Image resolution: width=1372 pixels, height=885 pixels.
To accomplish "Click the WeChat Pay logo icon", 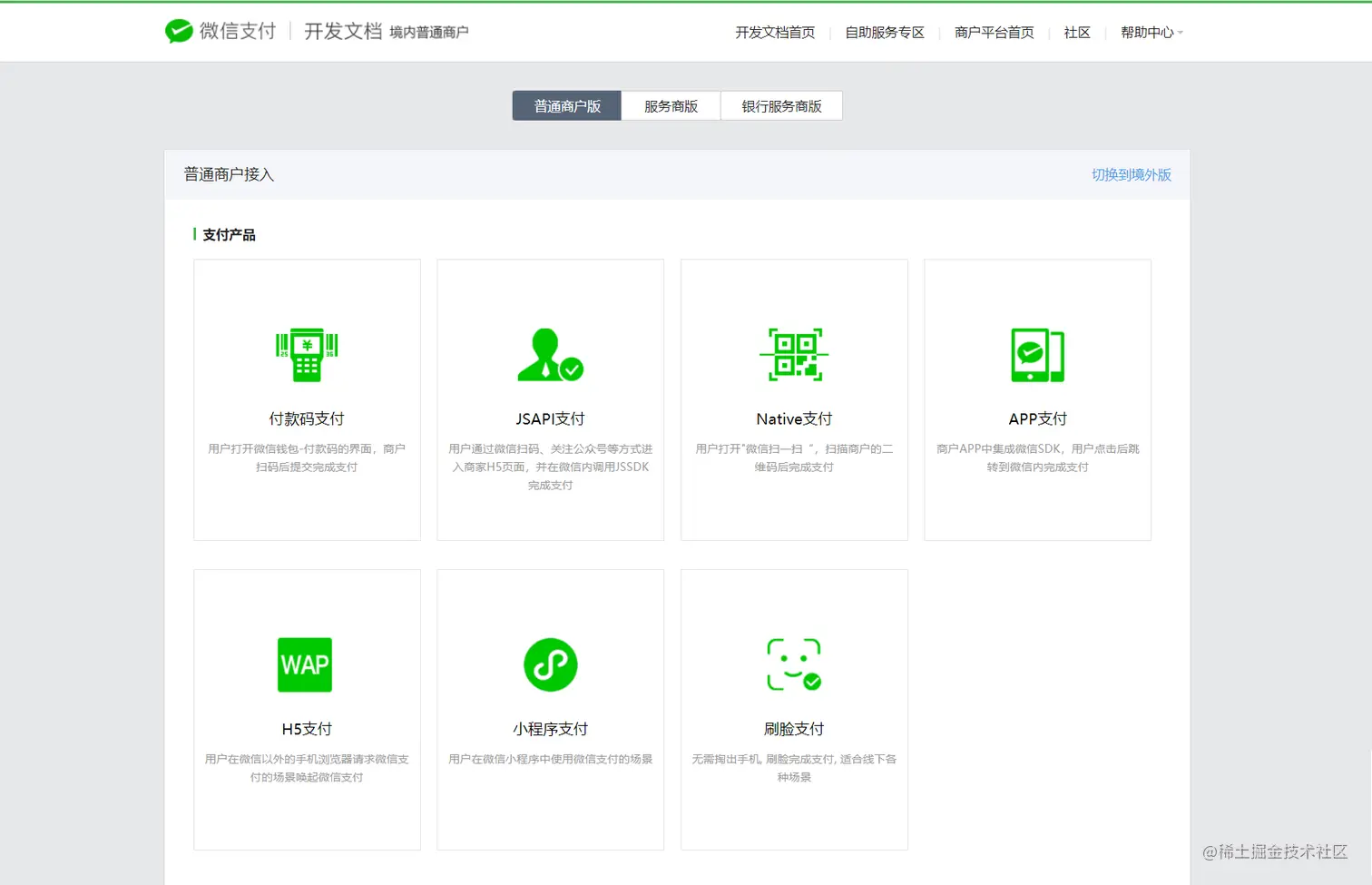I will point(179,31).
